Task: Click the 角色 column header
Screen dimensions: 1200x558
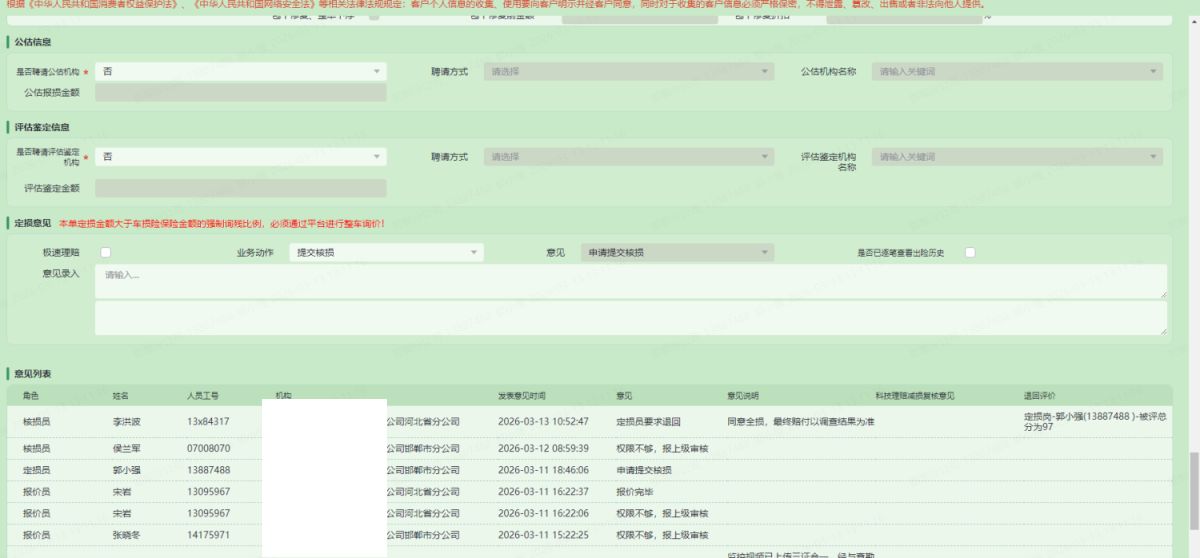Action: coord(31,396)
